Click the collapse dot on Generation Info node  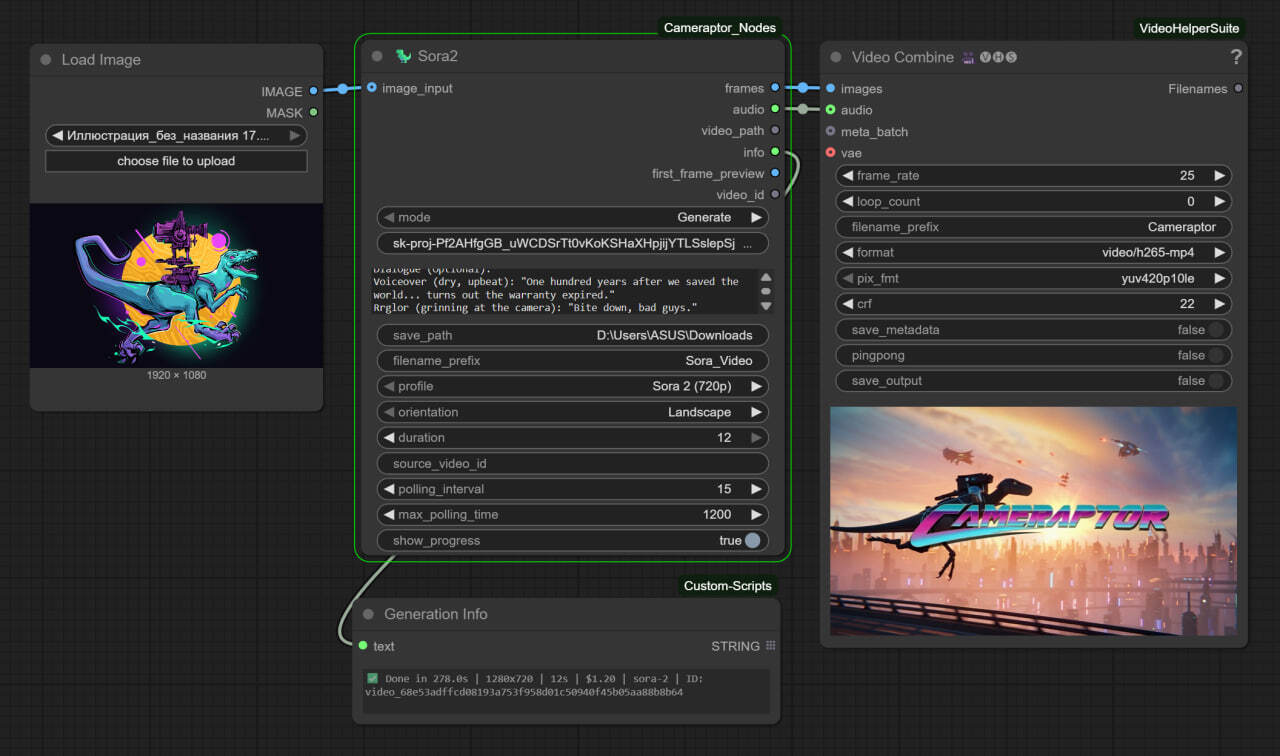click(368, 614)
